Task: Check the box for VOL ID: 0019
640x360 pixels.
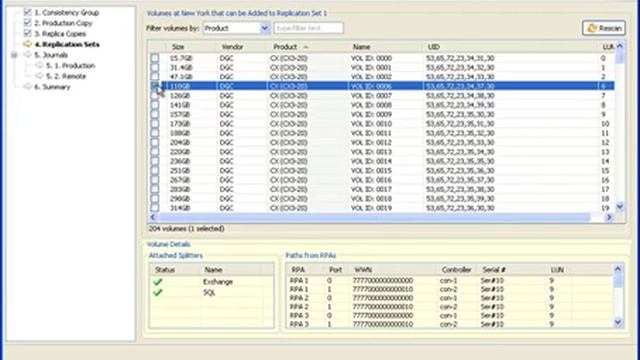Action: coord(155,208)
